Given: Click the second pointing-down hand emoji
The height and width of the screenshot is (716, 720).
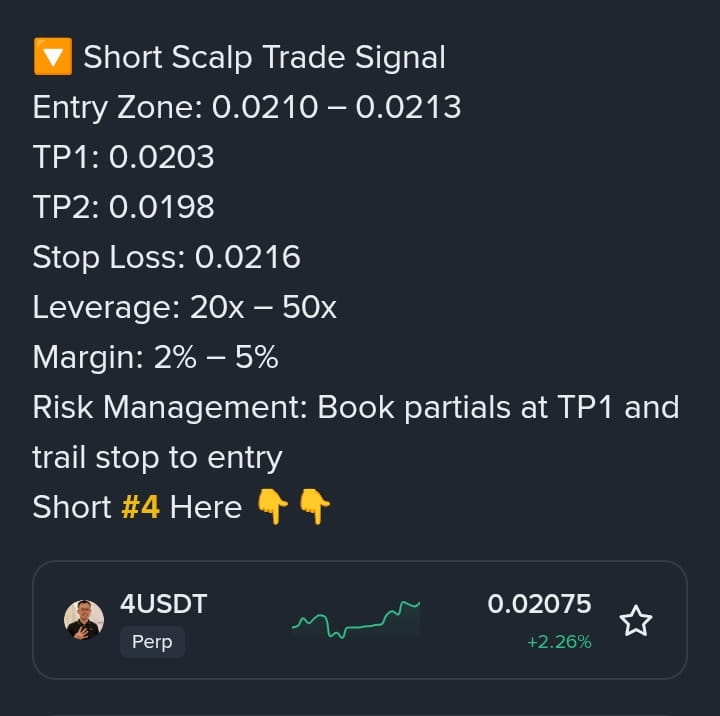Looking at the screenshot, I should [x=314, y=507].
